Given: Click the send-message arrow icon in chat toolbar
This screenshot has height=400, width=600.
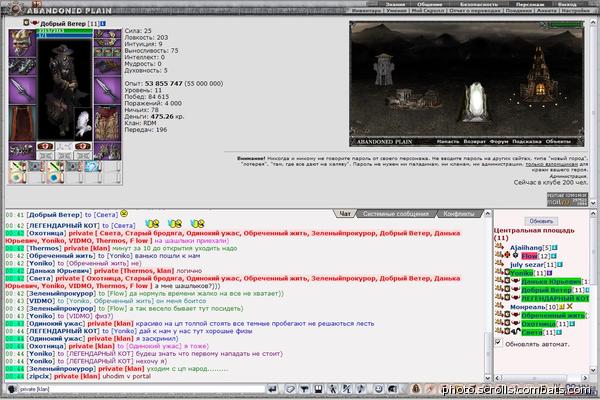Looking at the screenshot, I should coord(272,389).
